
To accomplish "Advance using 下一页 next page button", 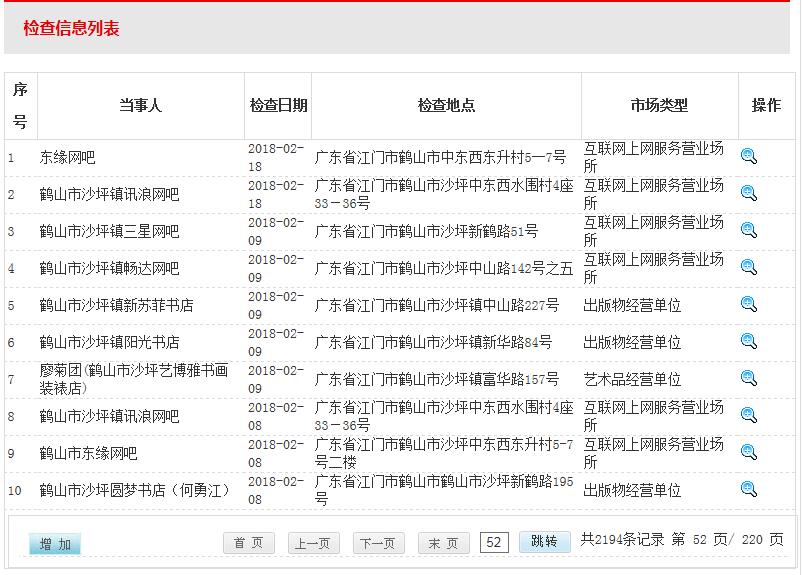I will [x=378, y=543].
